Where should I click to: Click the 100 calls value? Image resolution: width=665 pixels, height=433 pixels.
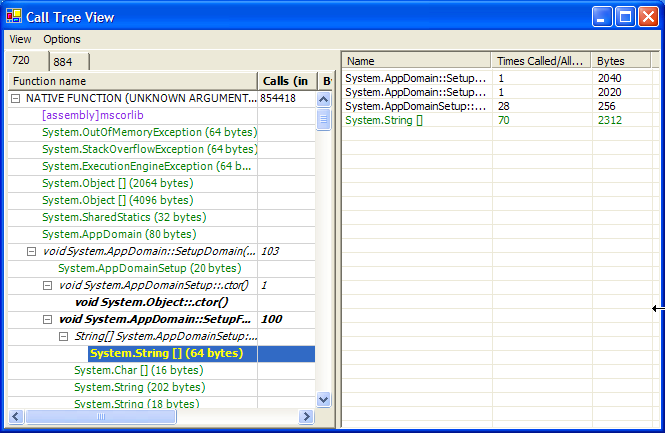(x=271, y=319)
